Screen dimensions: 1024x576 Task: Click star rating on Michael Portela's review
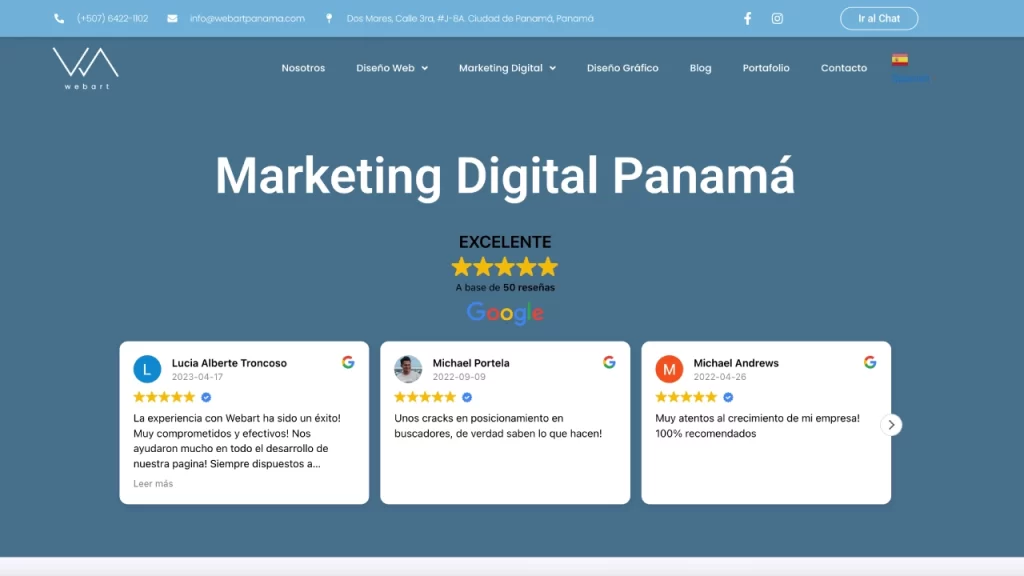425,397
